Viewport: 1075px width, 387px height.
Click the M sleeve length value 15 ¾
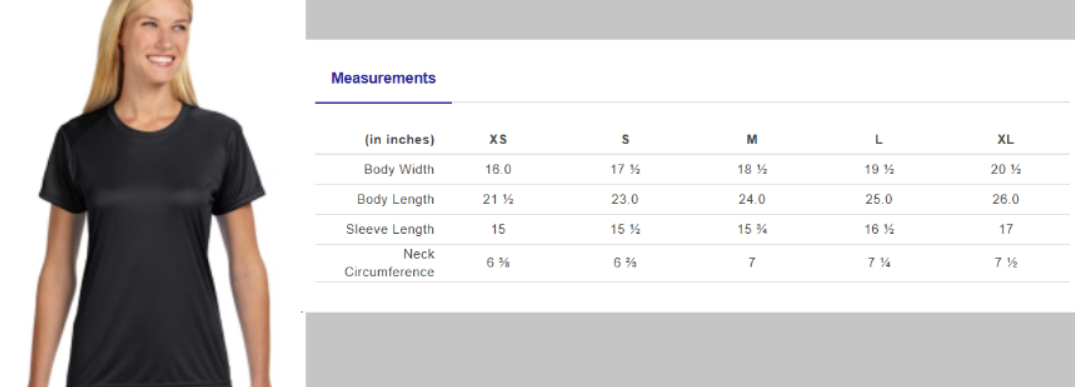(752, 229)
